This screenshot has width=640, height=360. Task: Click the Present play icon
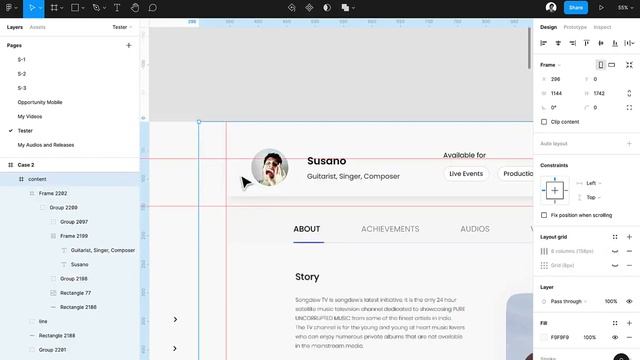pyautogui.click(x=601, y=8)
